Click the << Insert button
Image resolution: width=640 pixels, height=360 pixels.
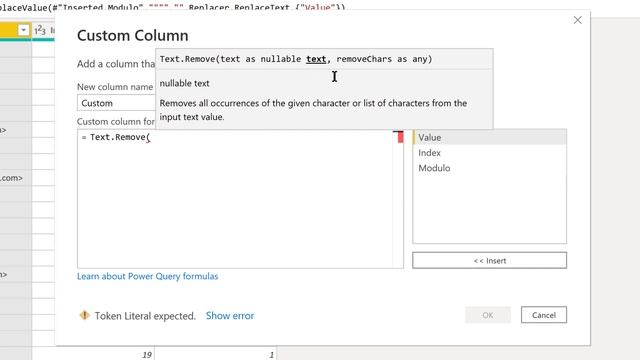(489, 260)
